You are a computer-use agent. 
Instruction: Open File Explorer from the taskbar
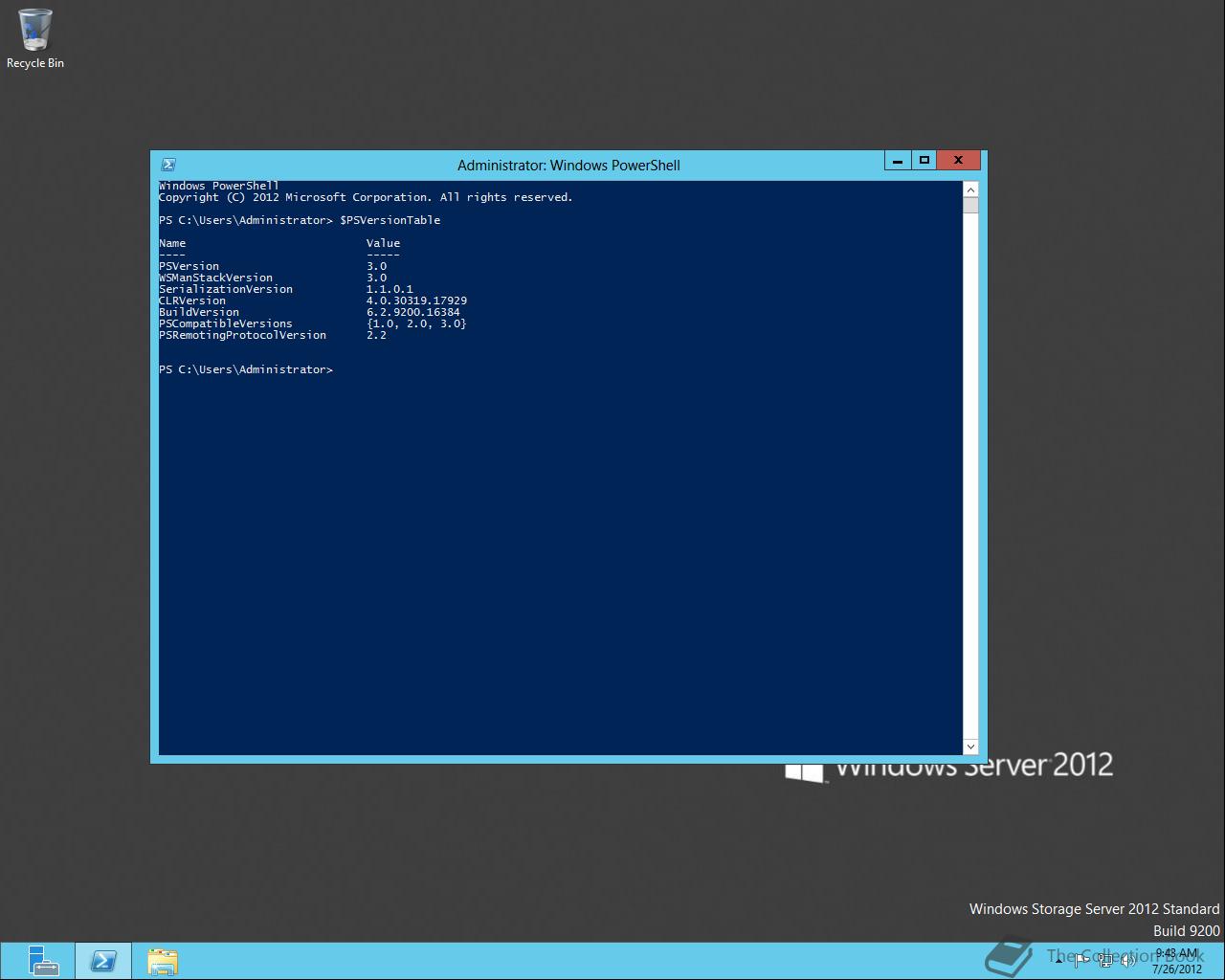coord(163,961)
